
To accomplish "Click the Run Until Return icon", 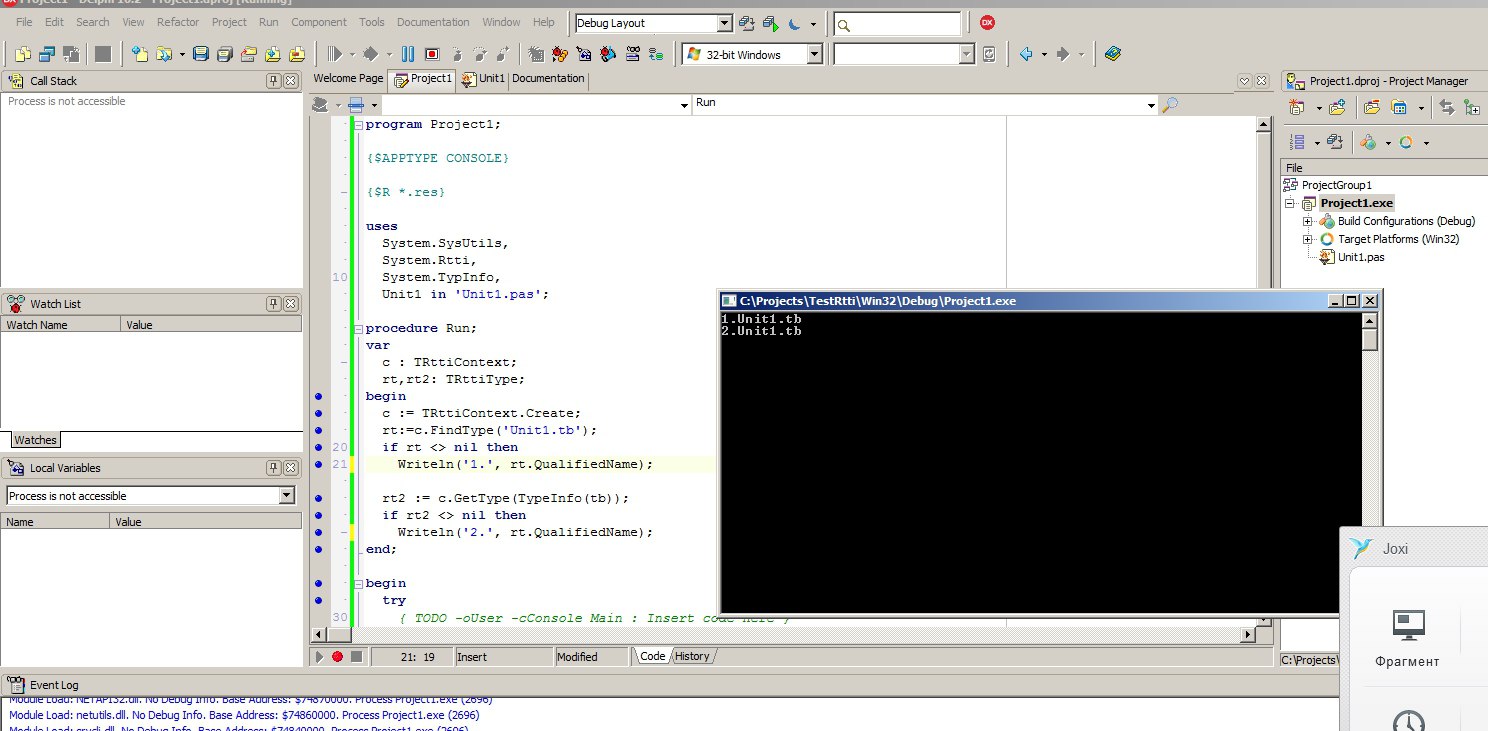I will click(x=503, y=54).
